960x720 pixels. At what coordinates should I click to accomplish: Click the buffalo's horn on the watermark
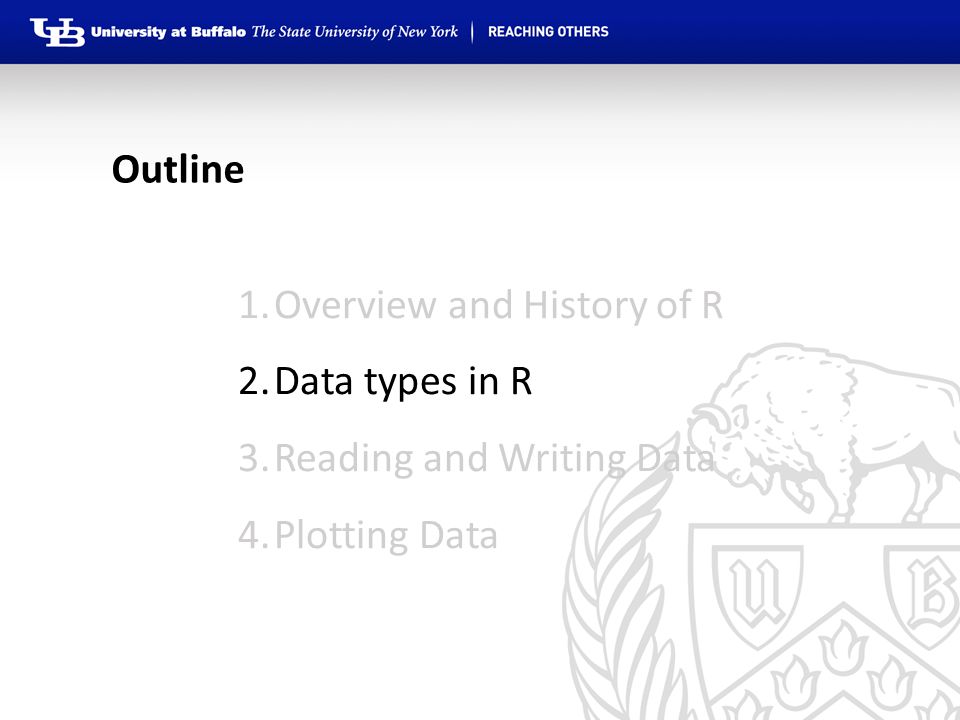click(712, 417)
